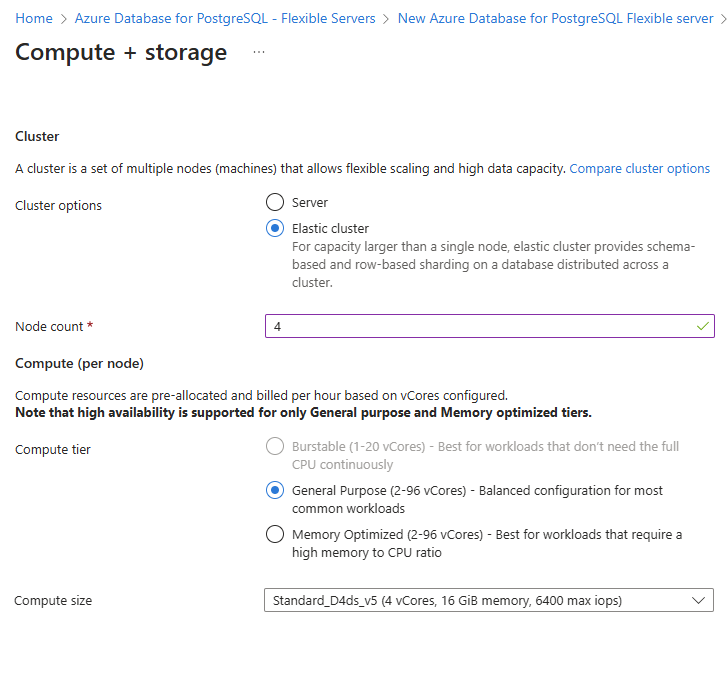Navigate to Azure Database for PostgreSQL - Flexible Servers
This screenshot has height=679, width=728.
pos(225,19)
